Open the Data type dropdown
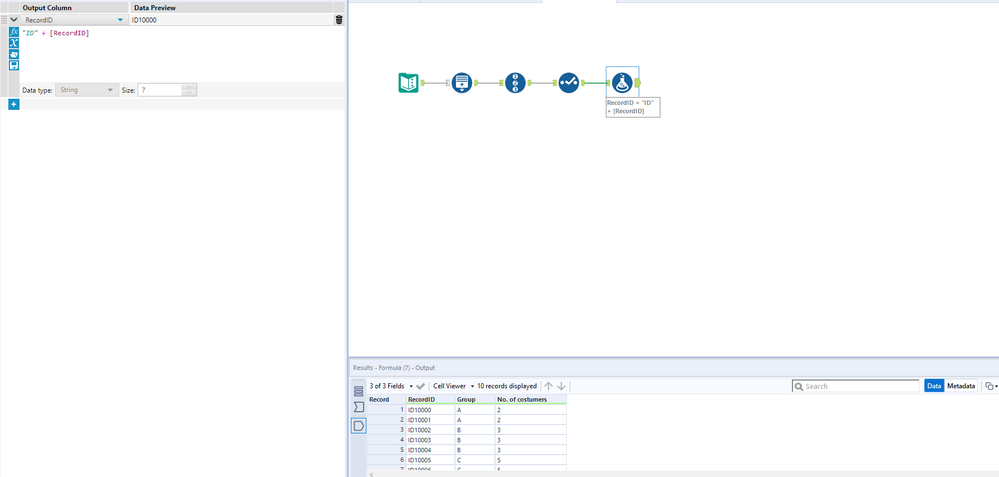999x477 pixels. (x=86, y=90)
